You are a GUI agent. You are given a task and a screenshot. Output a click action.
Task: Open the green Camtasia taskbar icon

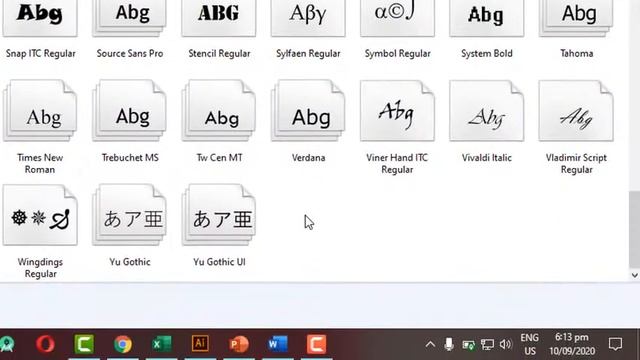coord(84,344)
